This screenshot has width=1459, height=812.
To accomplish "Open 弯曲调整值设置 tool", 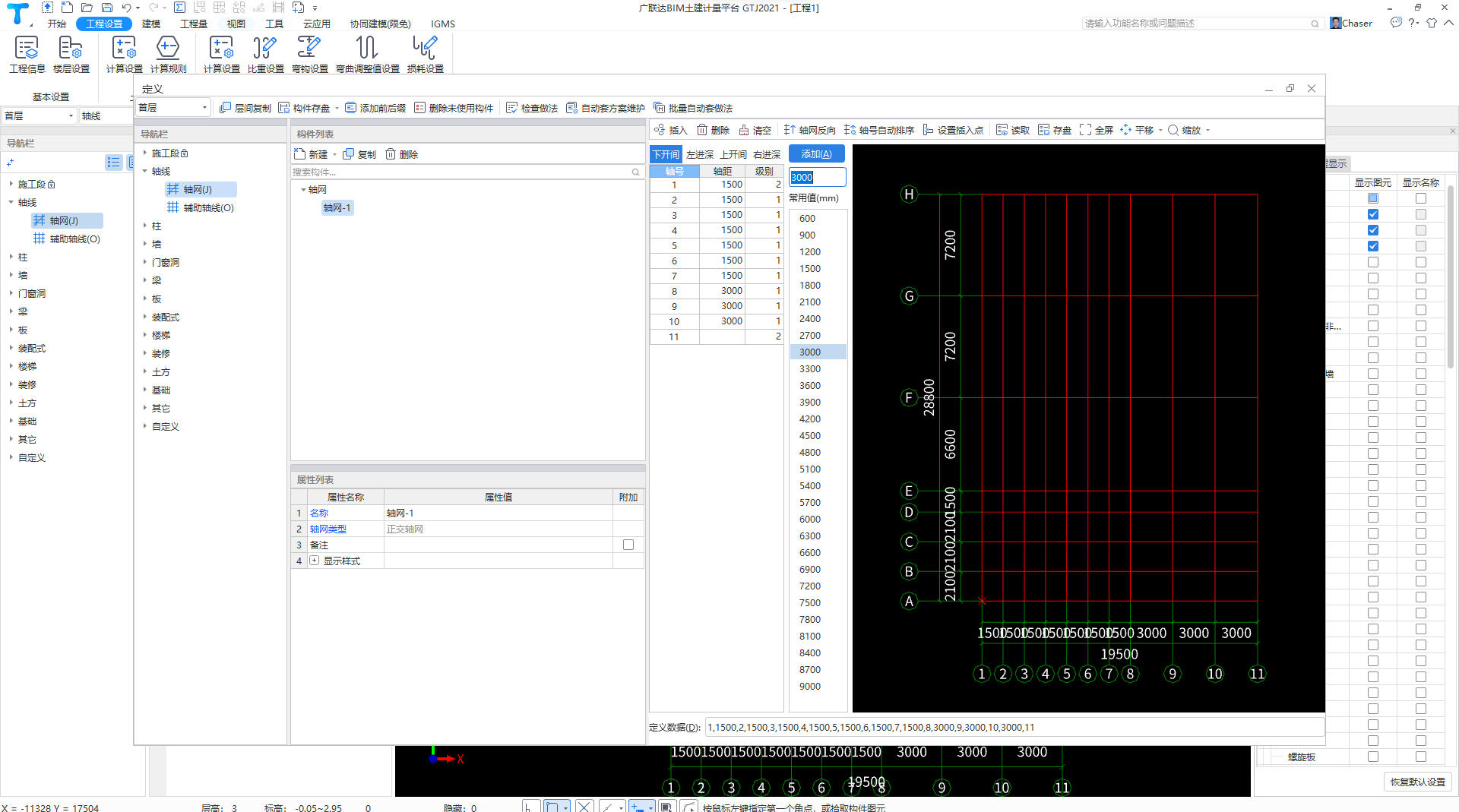I will pyautogui.click(x=368, y=54).
